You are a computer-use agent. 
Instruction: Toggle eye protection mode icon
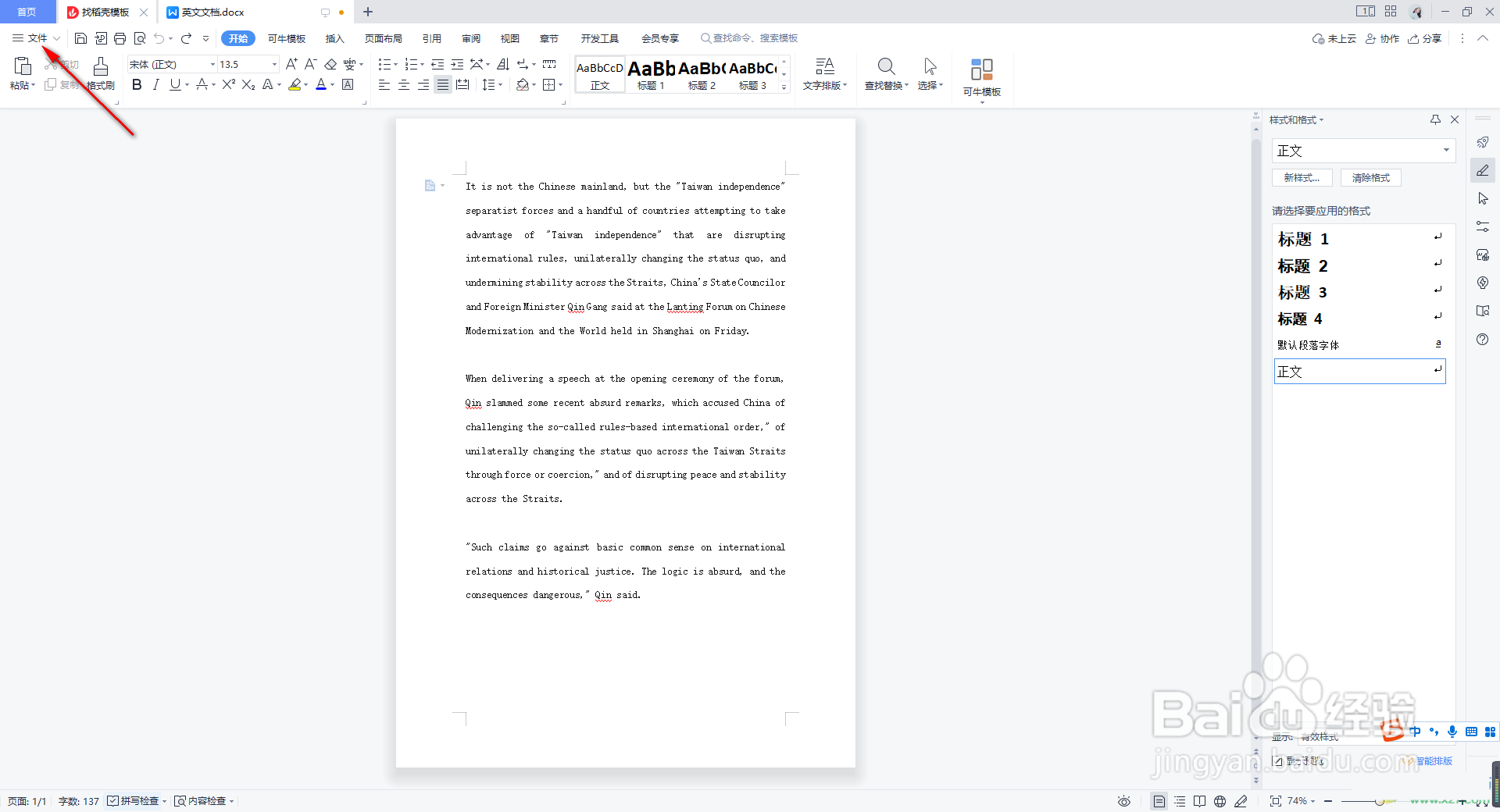(x=1123, y=801)
